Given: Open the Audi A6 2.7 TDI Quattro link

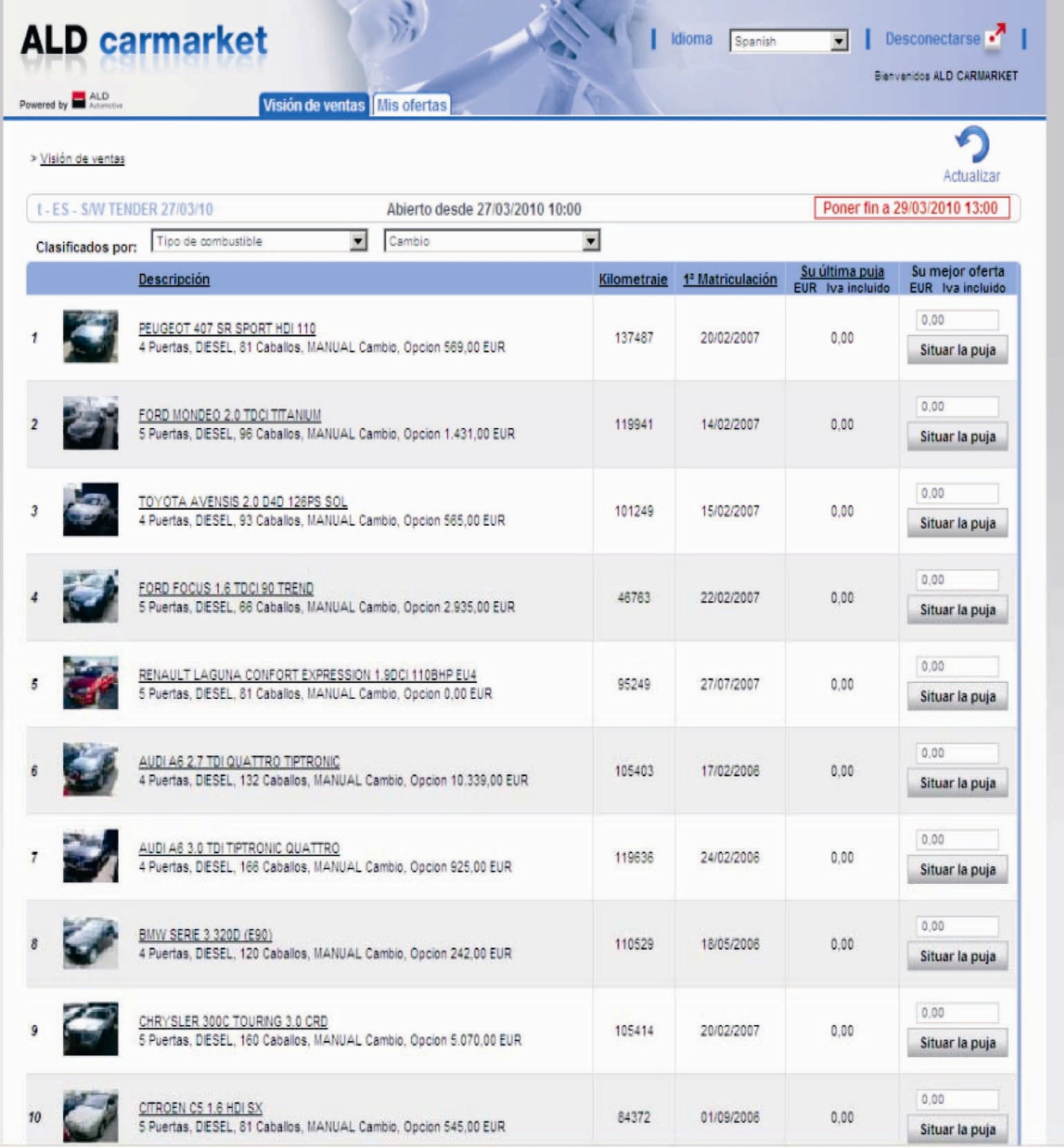Looking at the screenshot, I should pos(239,762).
